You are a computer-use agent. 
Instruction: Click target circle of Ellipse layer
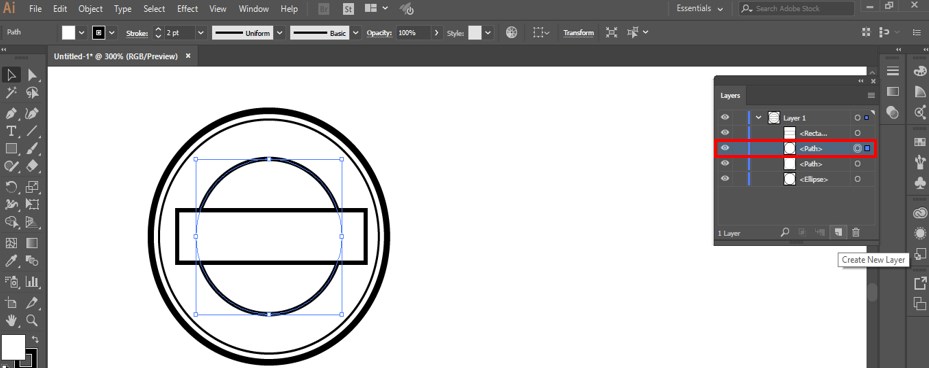click(857, 179)
